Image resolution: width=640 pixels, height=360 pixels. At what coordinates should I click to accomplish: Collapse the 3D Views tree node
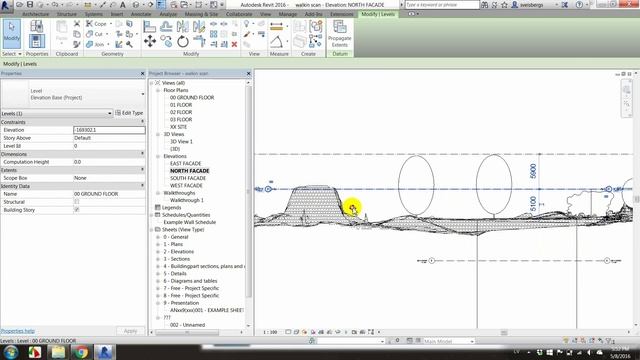tap(158, 134)
